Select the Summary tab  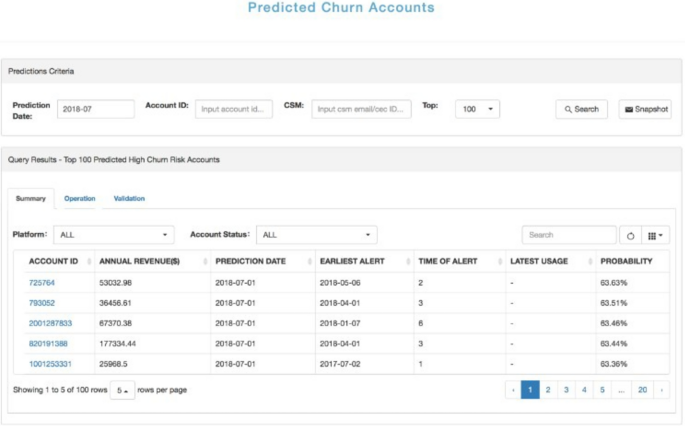coord(30,198)
